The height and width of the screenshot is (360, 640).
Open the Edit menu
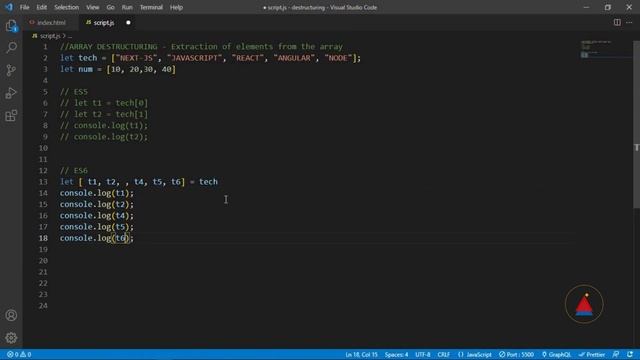(41, 7)
